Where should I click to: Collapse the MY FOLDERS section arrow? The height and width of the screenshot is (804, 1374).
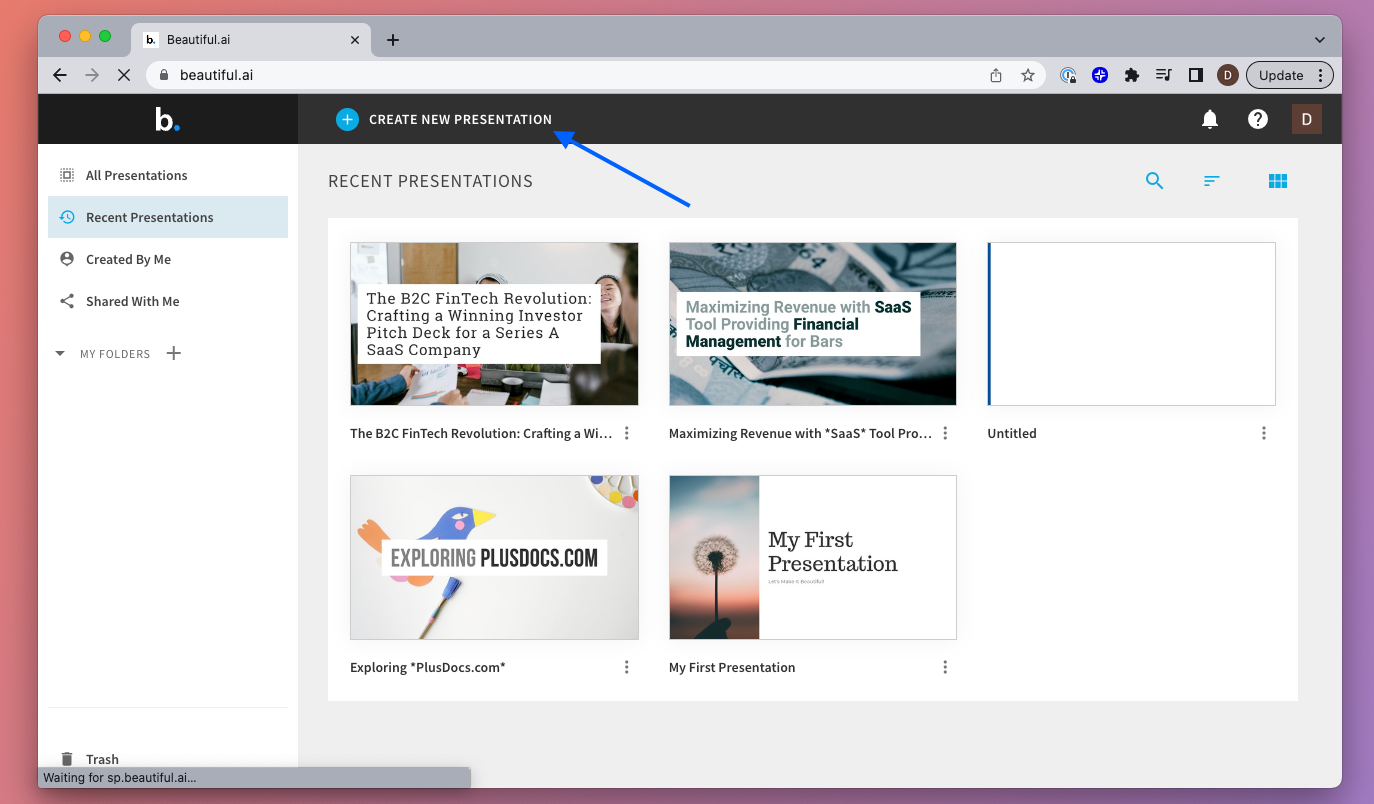[x=60, y=354]
